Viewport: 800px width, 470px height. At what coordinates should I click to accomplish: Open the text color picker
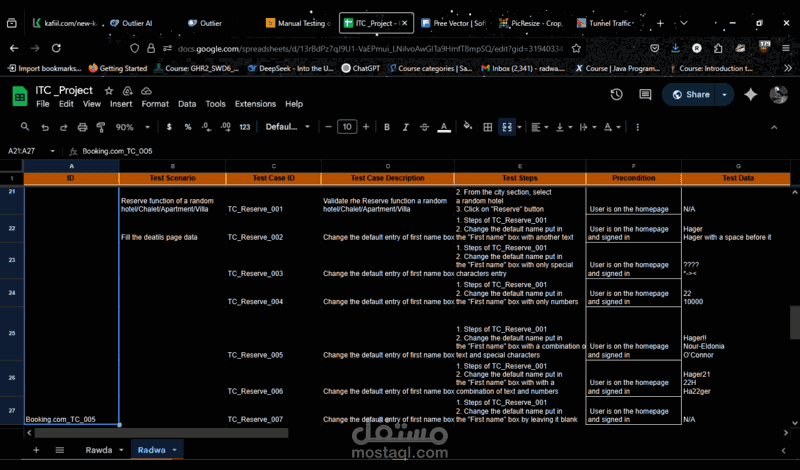(x=444, y=127)
